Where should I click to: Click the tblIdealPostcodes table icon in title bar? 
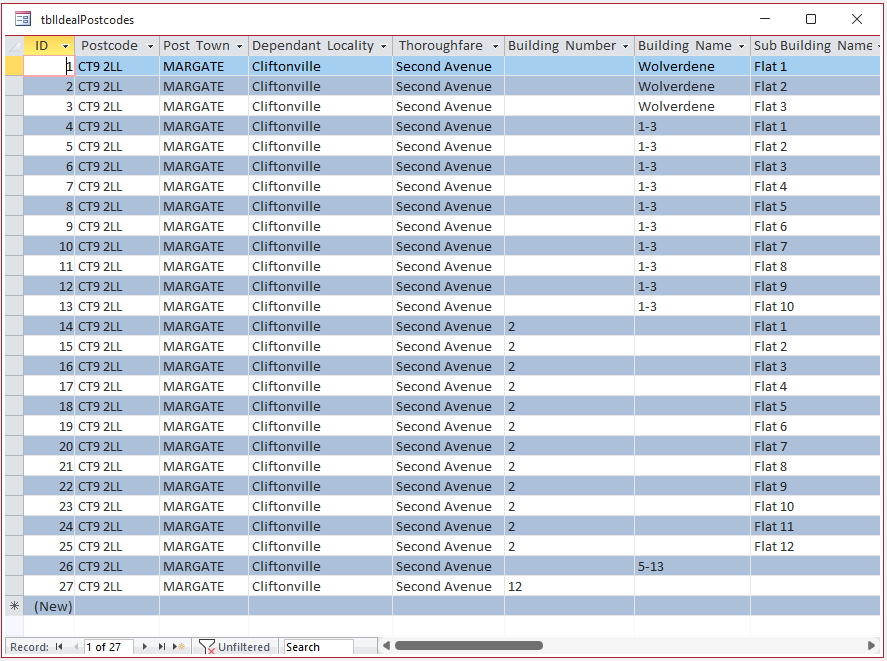pos(23,19)
